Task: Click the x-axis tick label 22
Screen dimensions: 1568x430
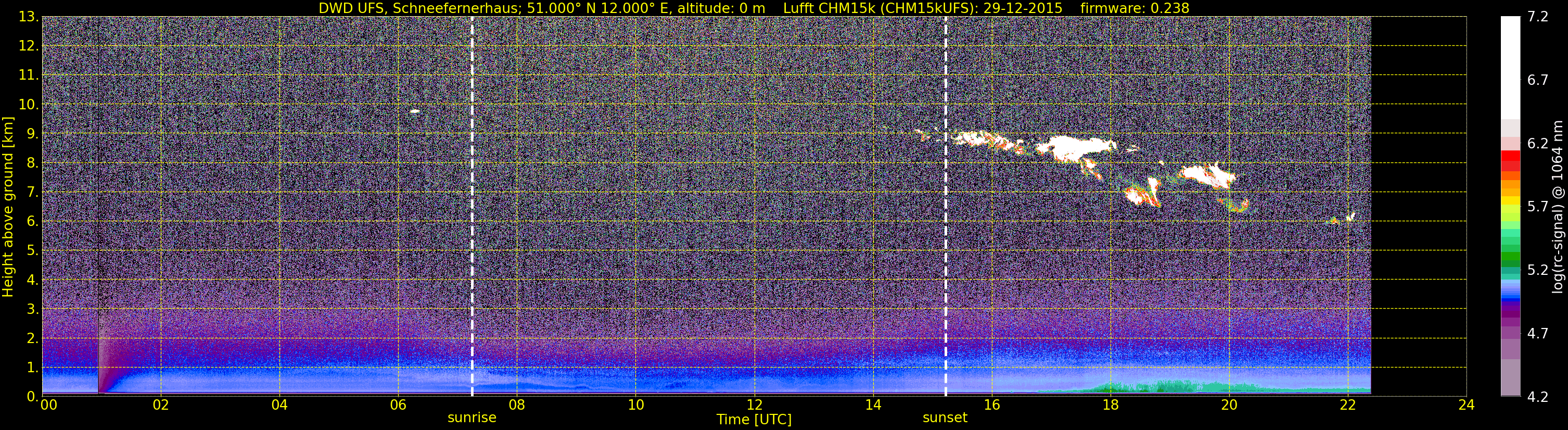Action: (x=1348, y=406)
